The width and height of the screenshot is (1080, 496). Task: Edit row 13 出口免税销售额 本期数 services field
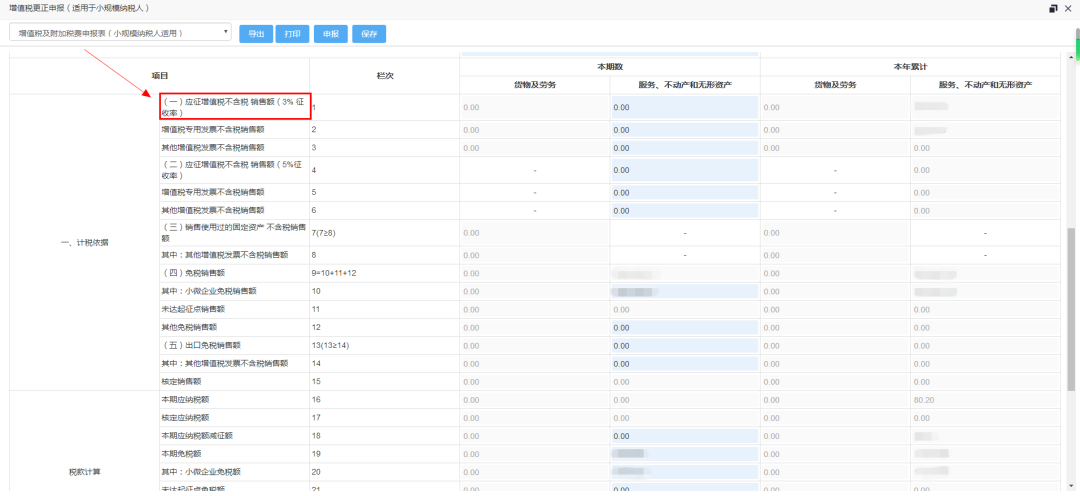685,345
